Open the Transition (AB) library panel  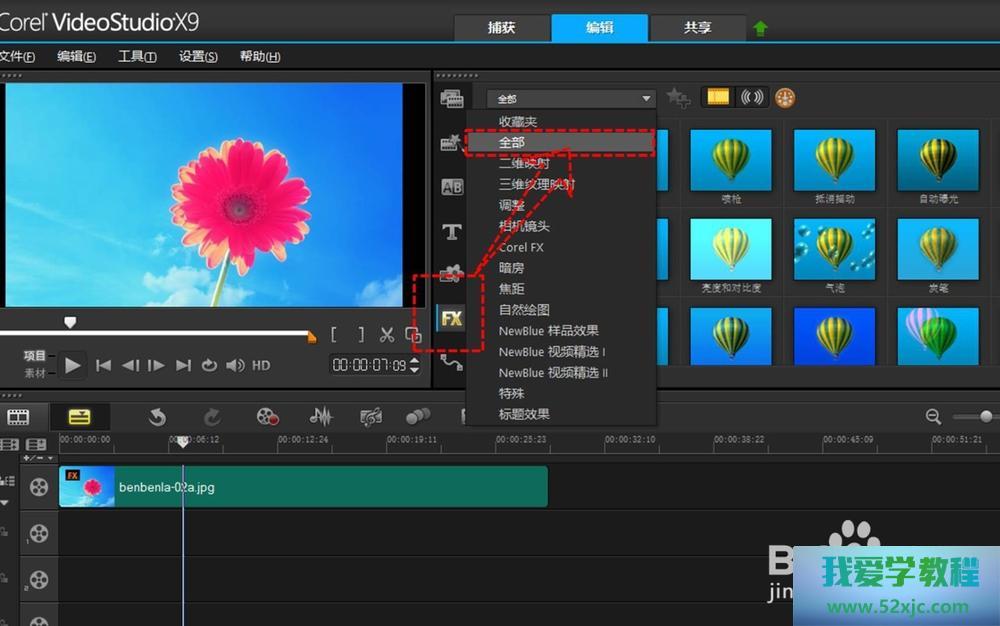452,187
